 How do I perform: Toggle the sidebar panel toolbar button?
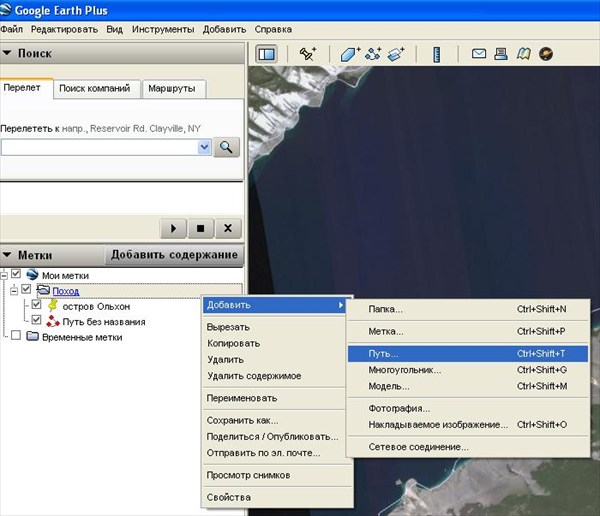266,54
